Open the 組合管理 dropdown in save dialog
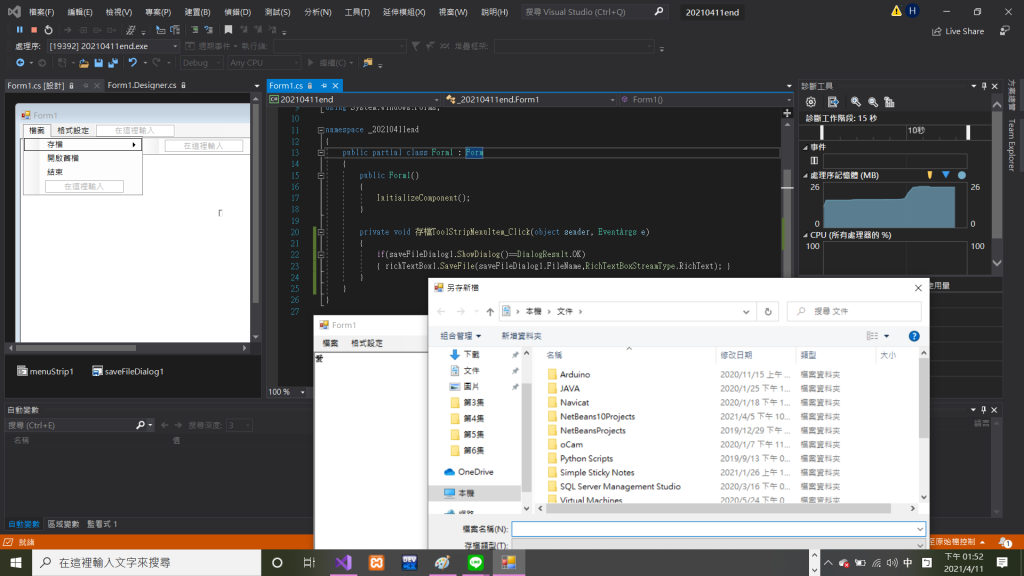1024x576 pixels. point(460,336)
